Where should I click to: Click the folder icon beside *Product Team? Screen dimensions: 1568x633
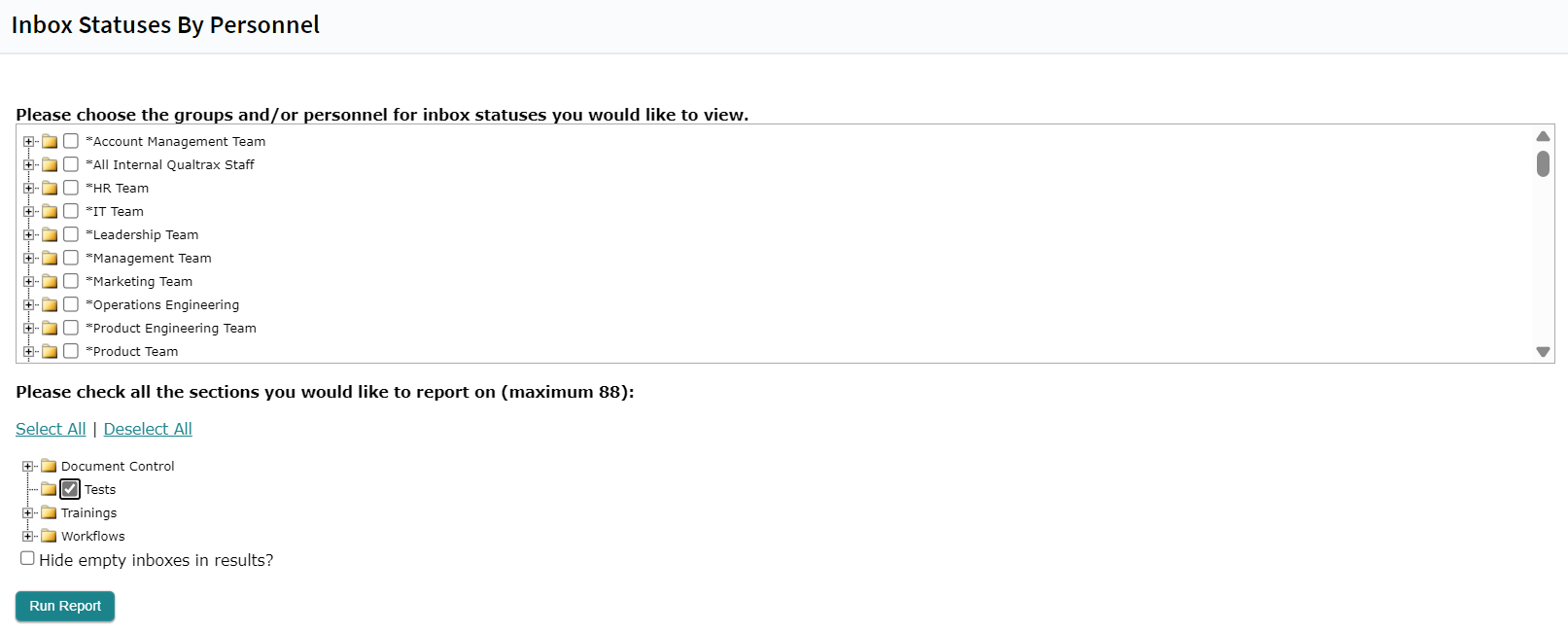point(50,352)
